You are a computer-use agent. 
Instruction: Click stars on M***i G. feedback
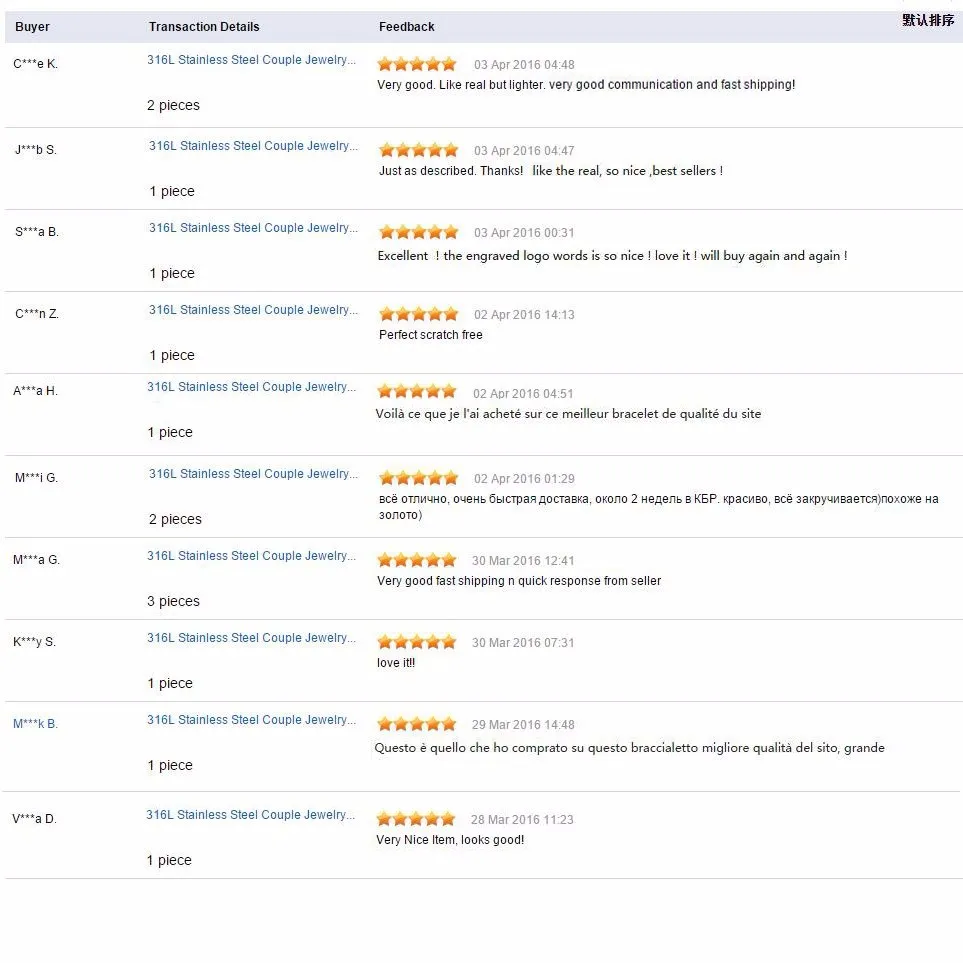tap(418, 478)
